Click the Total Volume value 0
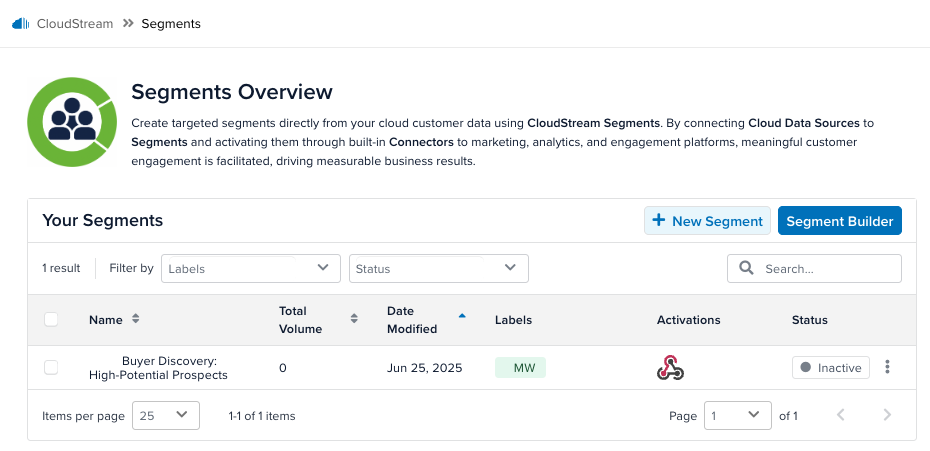Image resolution: width=930 pixels, height=451 pixels. (x=282, y=368)
